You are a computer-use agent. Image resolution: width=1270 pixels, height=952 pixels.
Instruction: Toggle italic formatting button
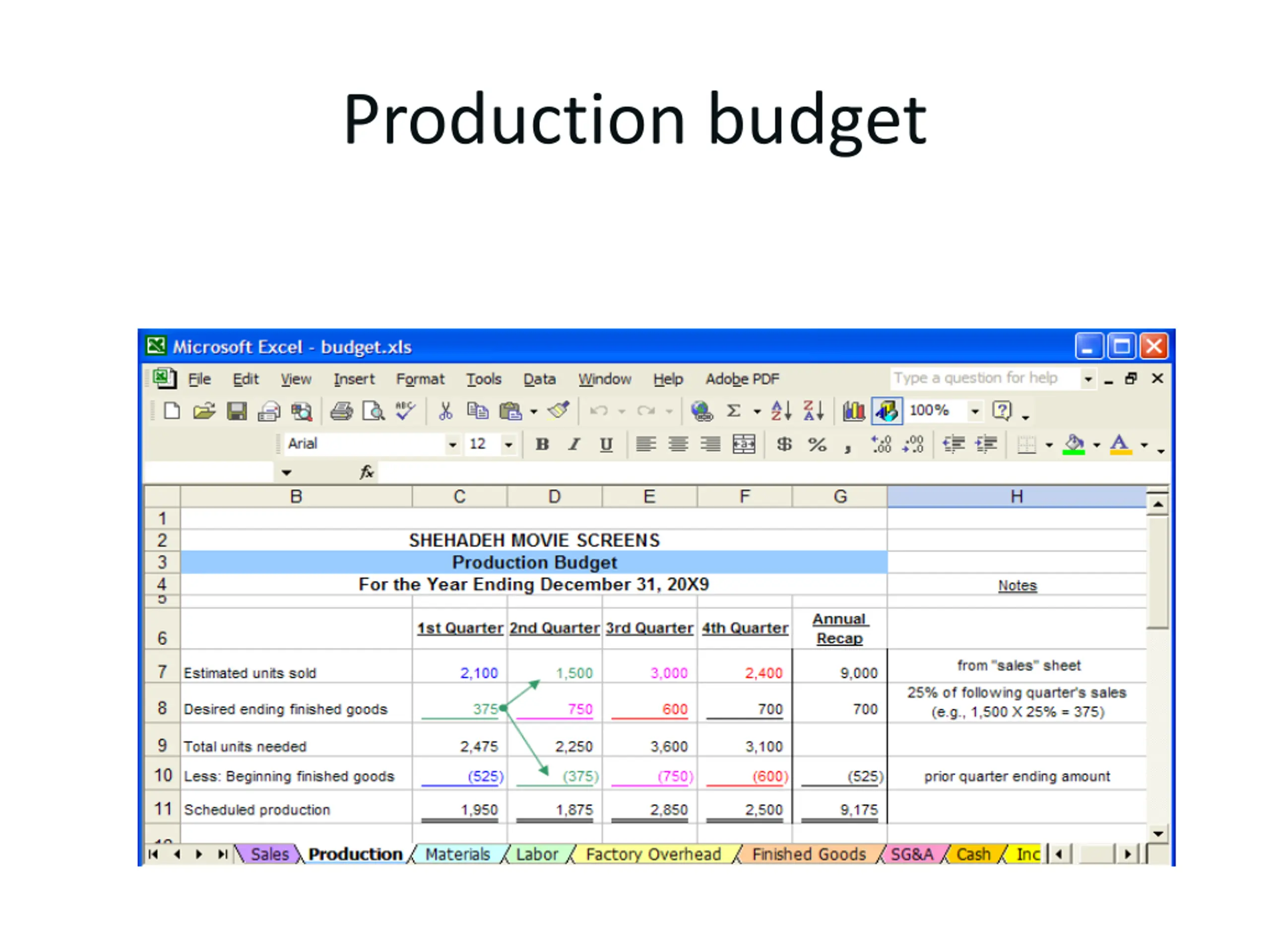pyautogui.click(x=573, y=444)
